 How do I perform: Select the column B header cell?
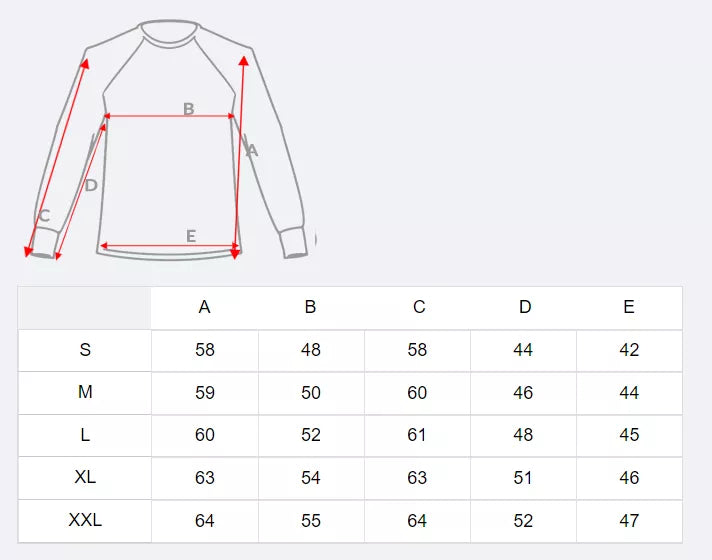311,307
